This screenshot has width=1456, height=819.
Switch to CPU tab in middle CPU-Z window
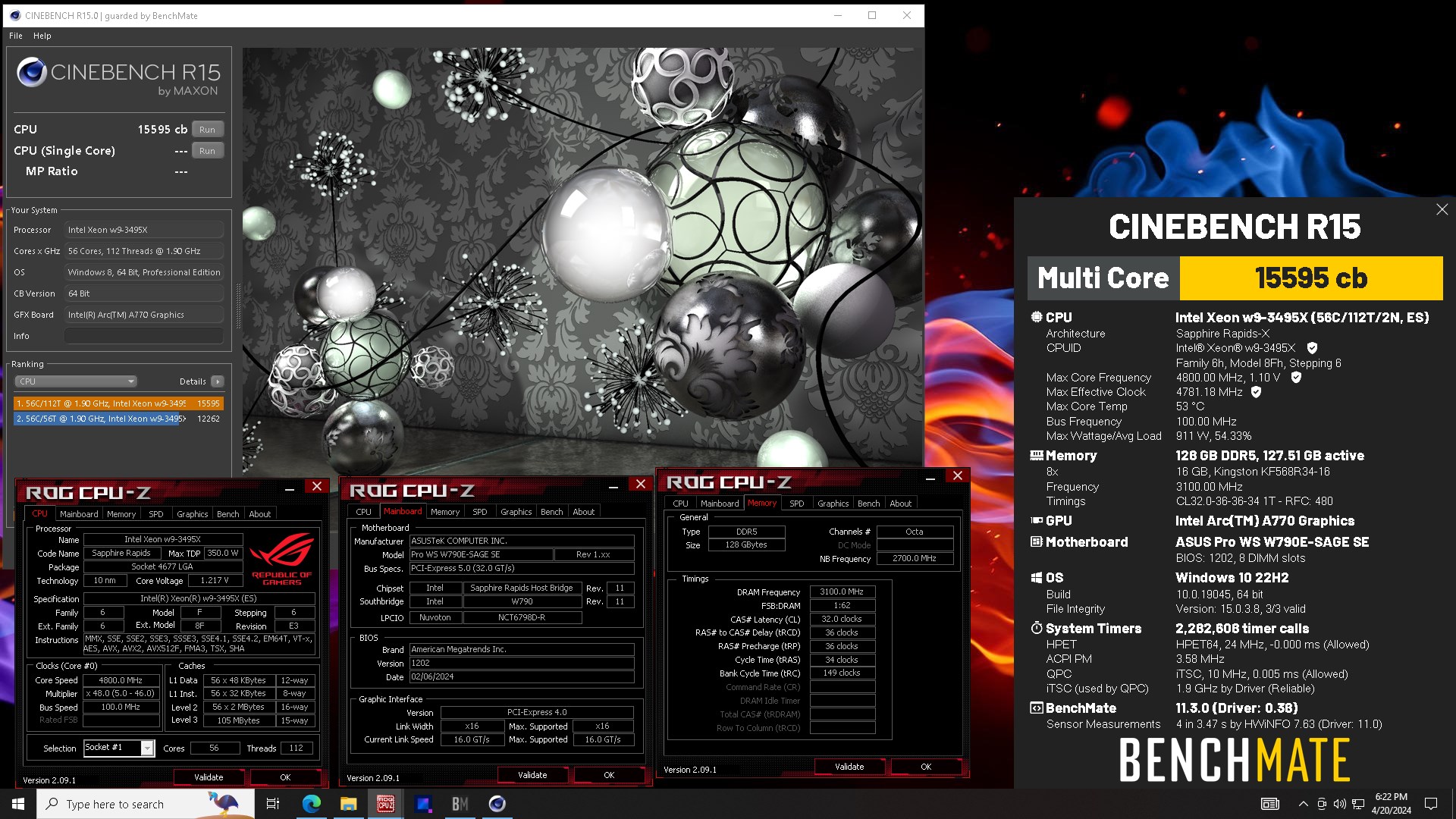[364, 512]
